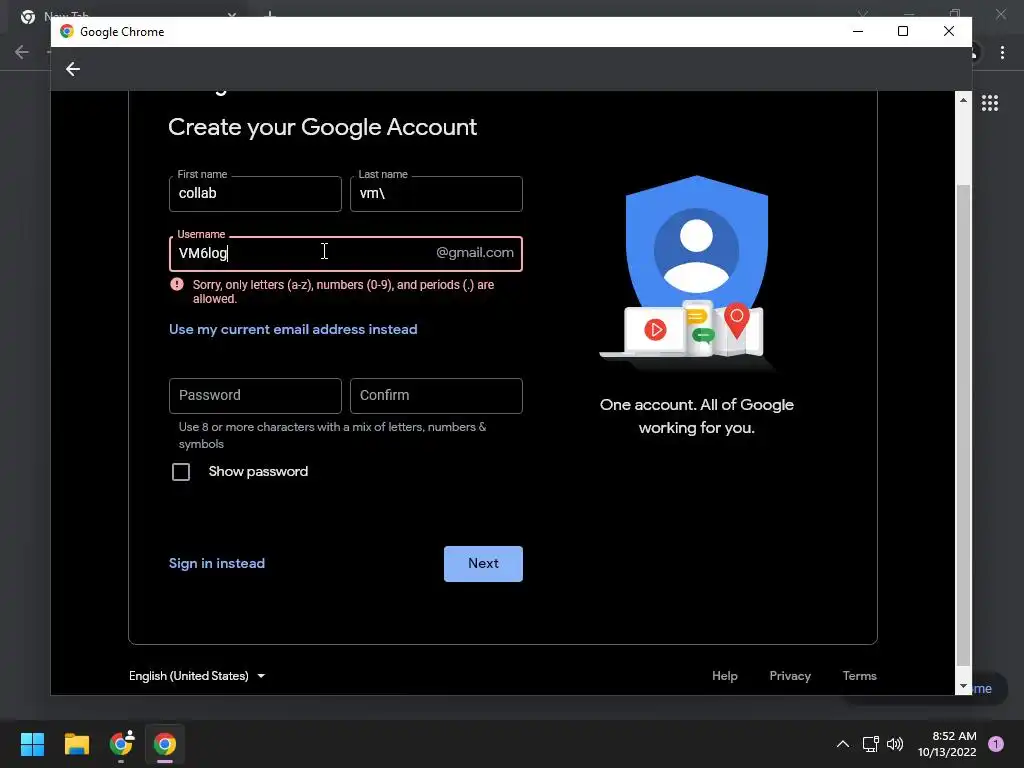Screen dimensions: 1024x768
Task: Open Google apps grid icon in background window
Action: (989, 103)
